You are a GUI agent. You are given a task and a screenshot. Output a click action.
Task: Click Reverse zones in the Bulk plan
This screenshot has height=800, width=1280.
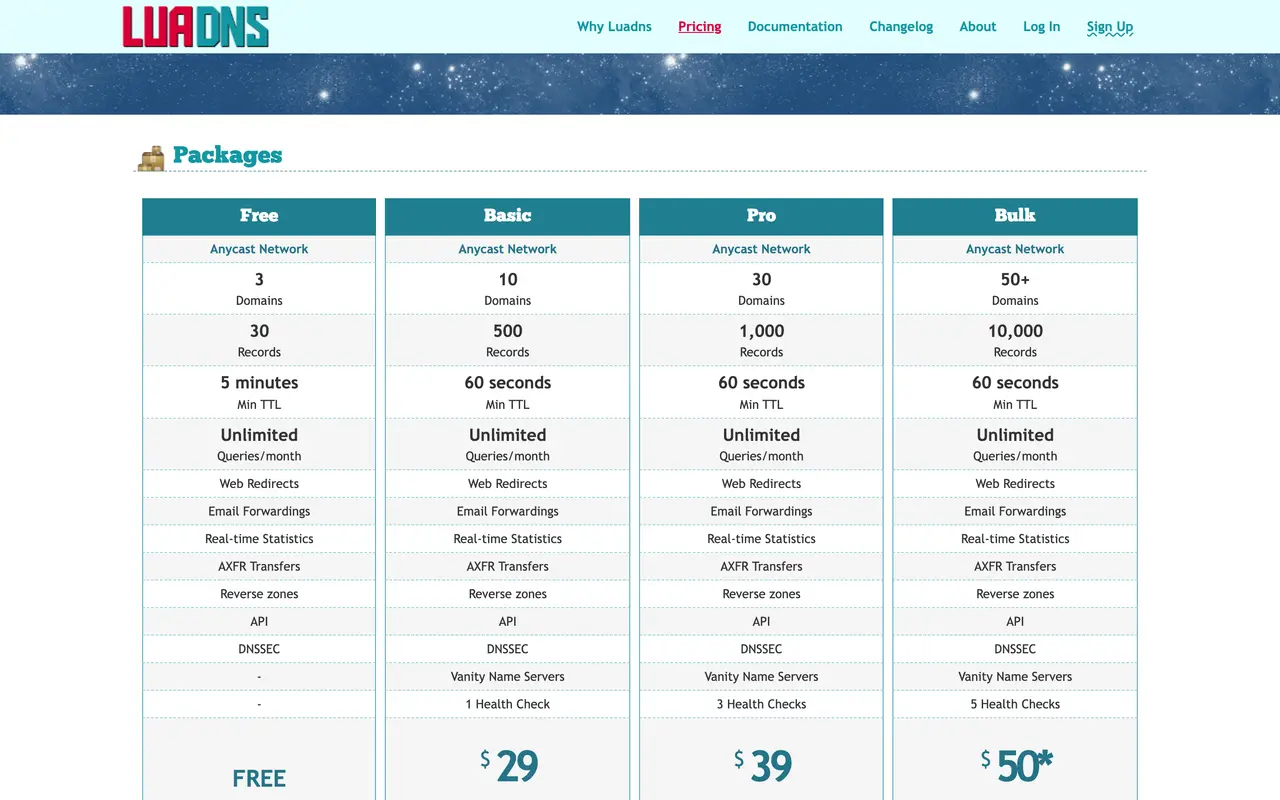1015,594
